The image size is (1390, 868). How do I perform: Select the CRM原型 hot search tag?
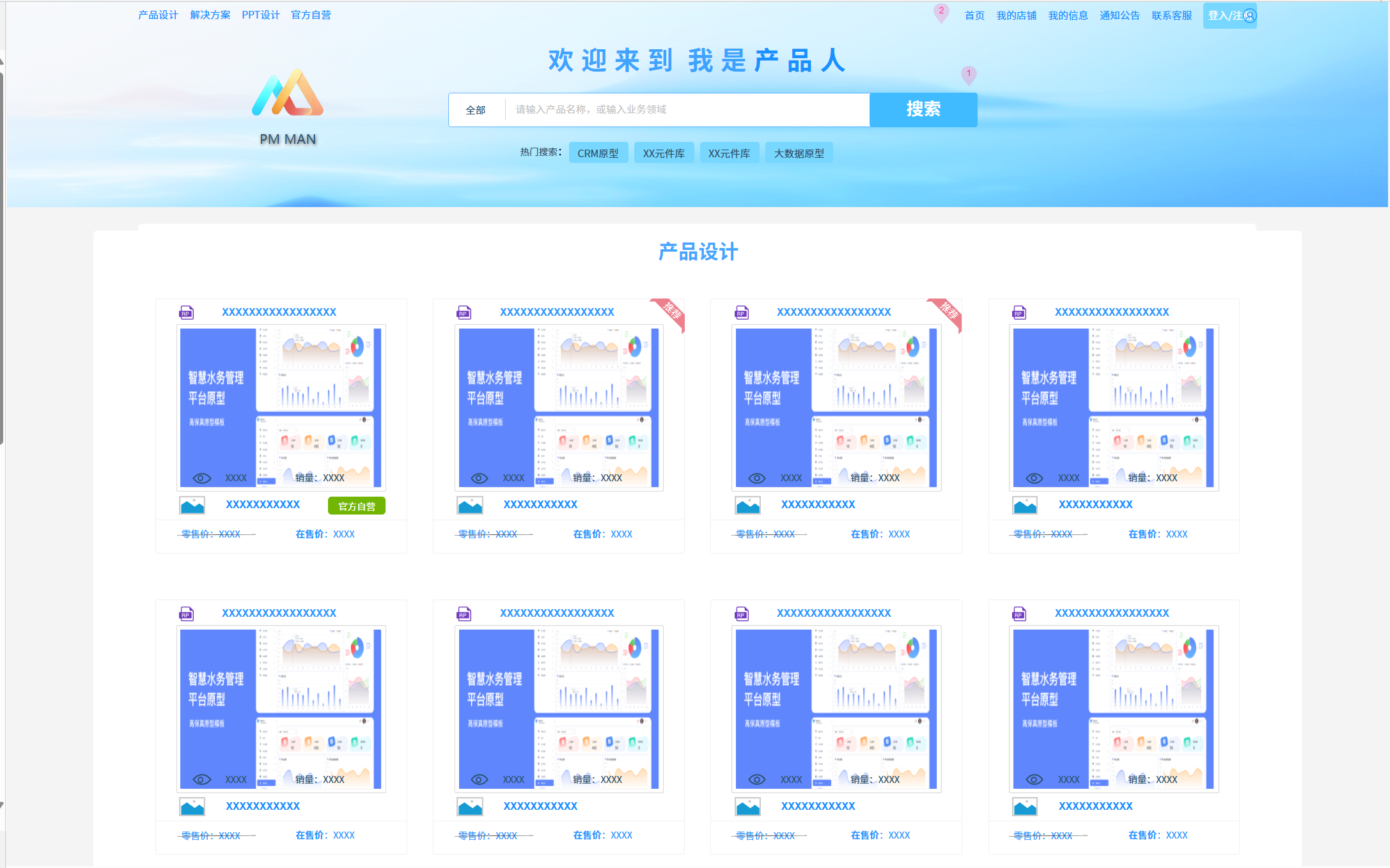pyautogui.click(x=598, y=153)
